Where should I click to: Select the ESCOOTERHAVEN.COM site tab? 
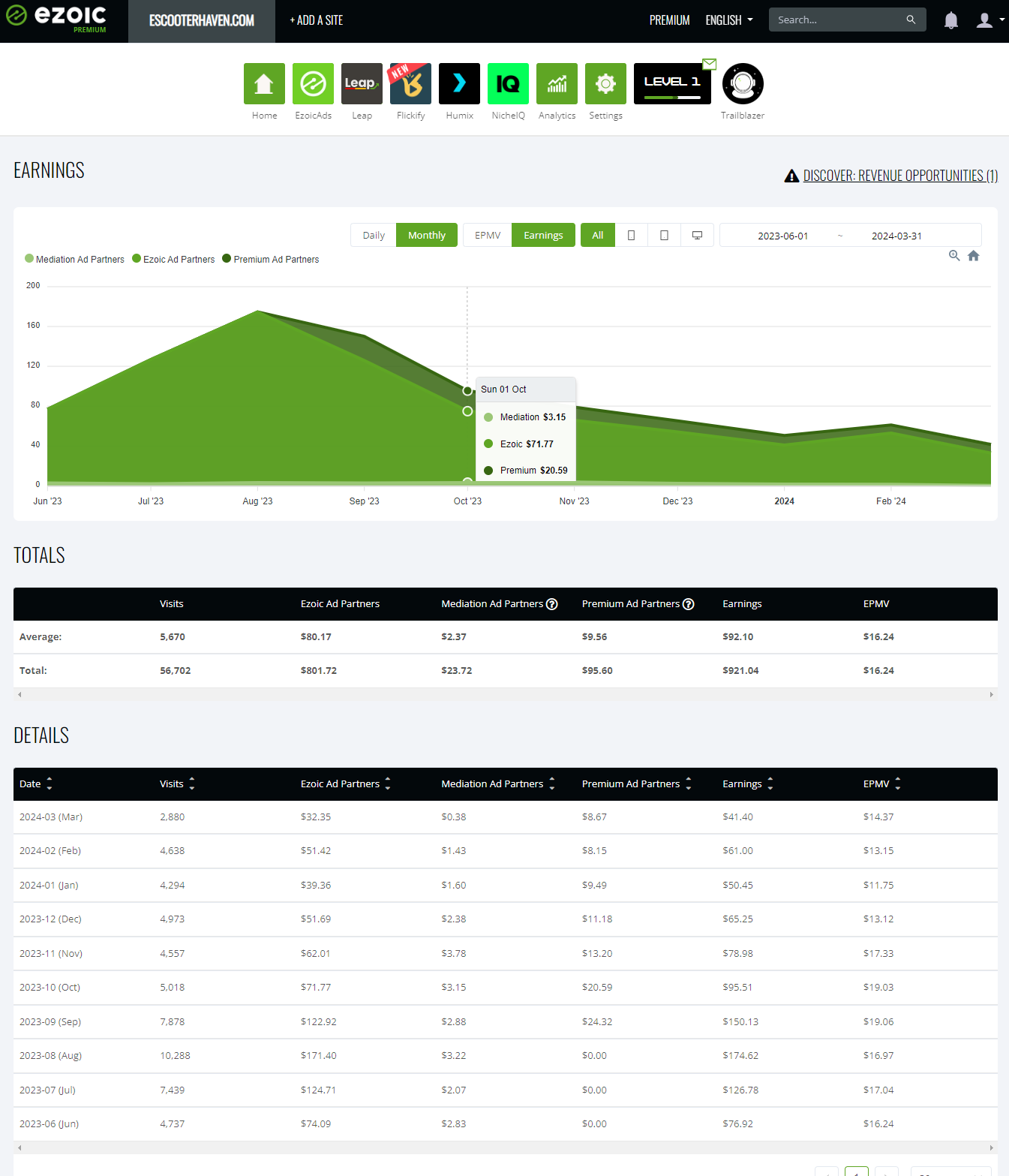click(x=202, y=21)
